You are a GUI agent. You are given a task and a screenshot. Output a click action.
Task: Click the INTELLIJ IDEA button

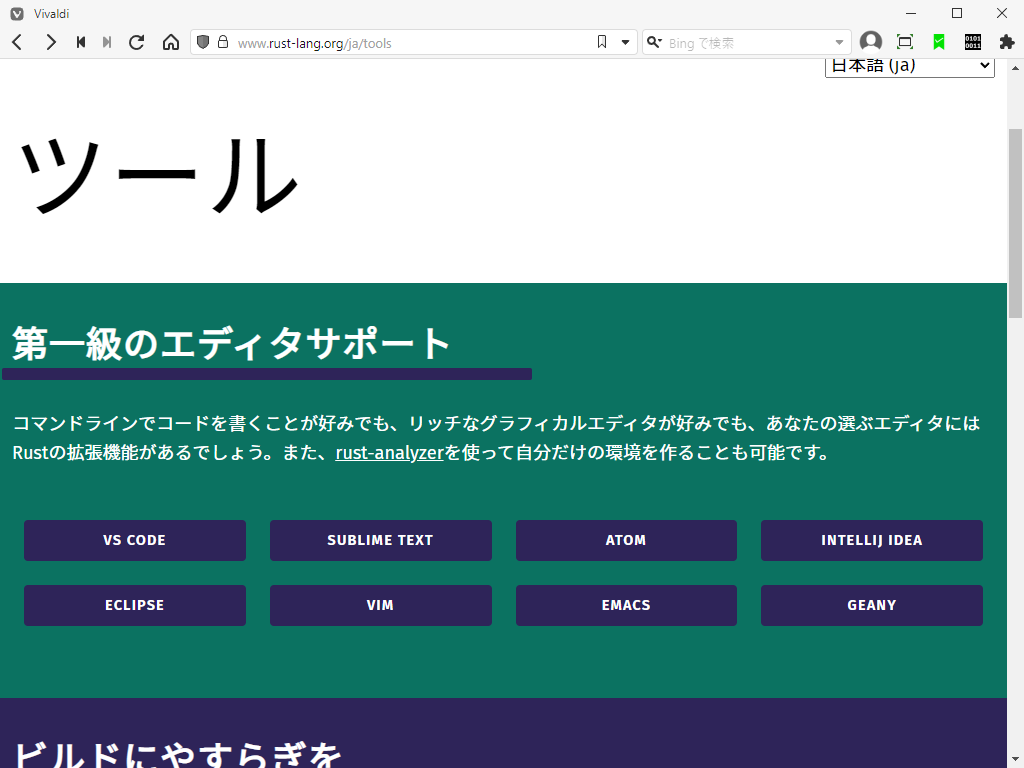tap(871, 540)
